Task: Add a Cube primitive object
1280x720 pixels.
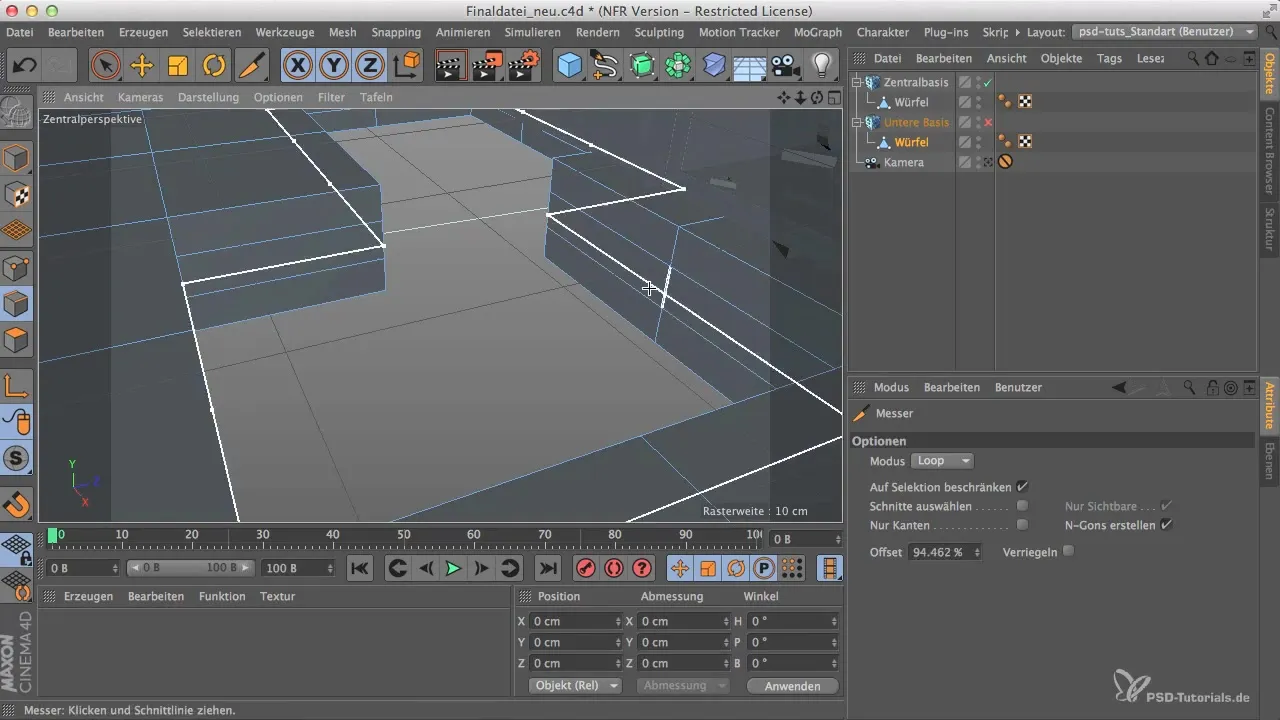Action: (569, 66)
